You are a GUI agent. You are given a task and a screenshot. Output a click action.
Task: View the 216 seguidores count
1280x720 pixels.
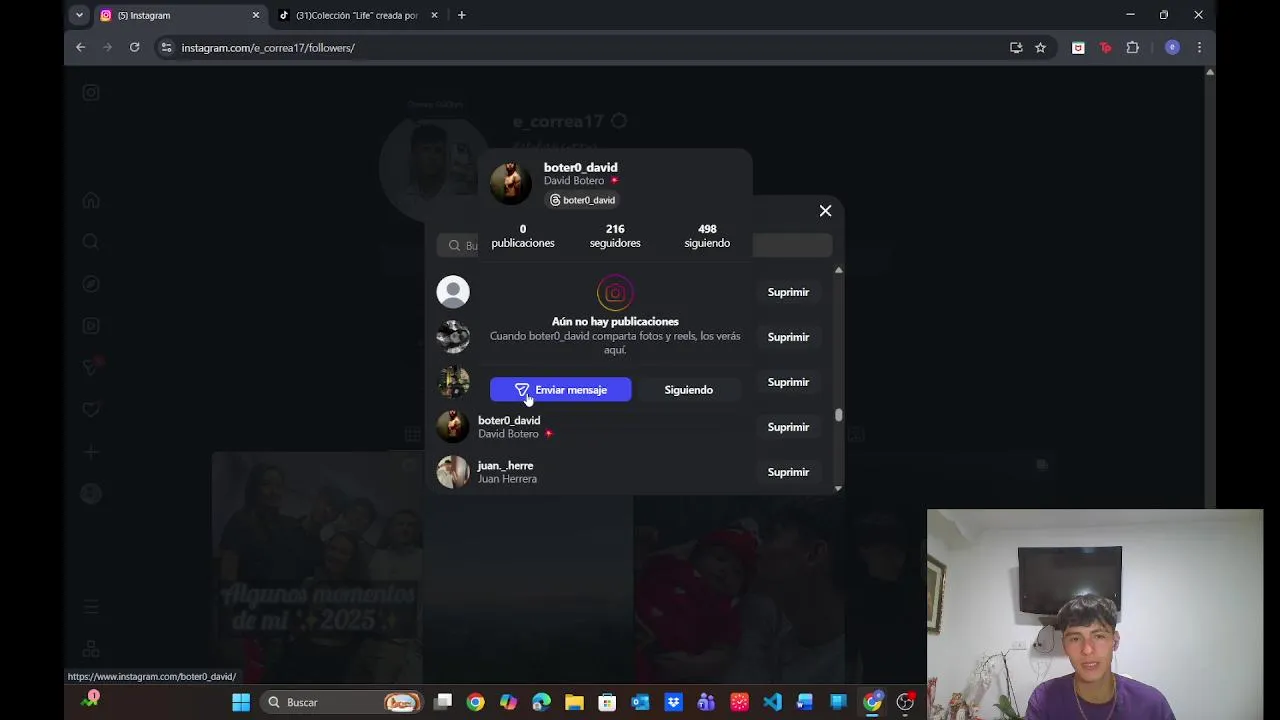pyautogui.click(x=615, y=236)
